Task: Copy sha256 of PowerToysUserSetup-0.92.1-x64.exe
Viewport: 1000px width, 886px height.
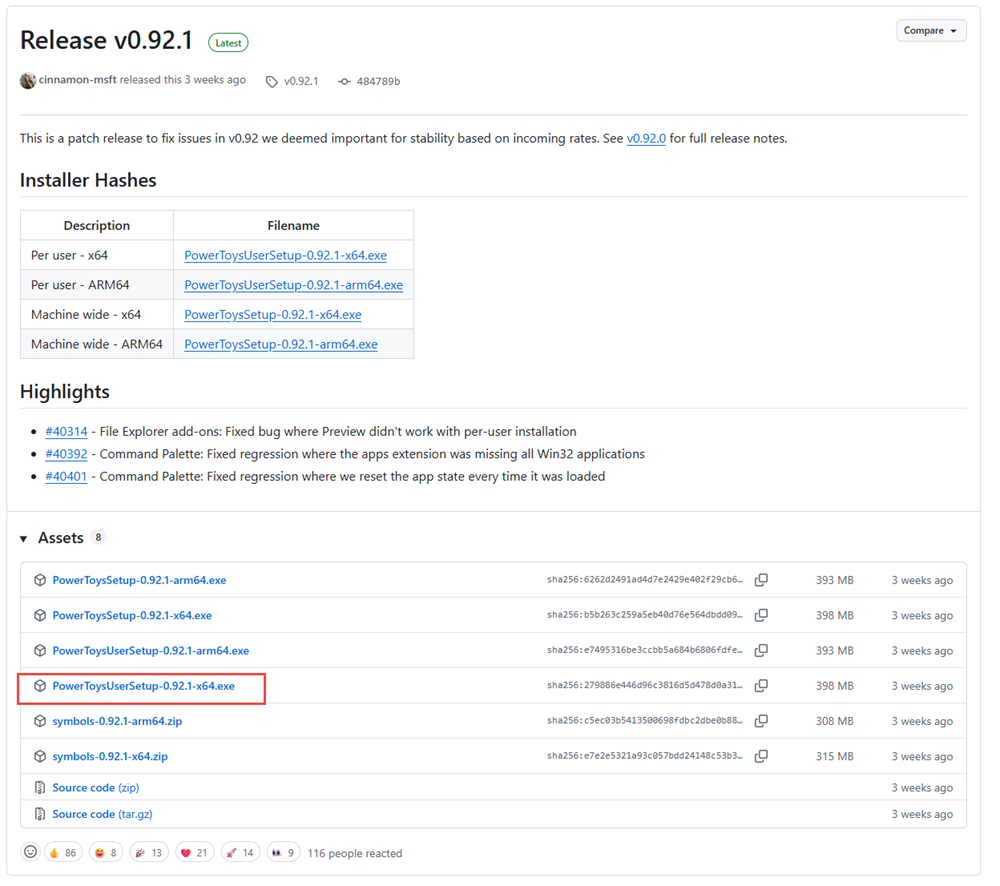Action: tap(761, 685)
